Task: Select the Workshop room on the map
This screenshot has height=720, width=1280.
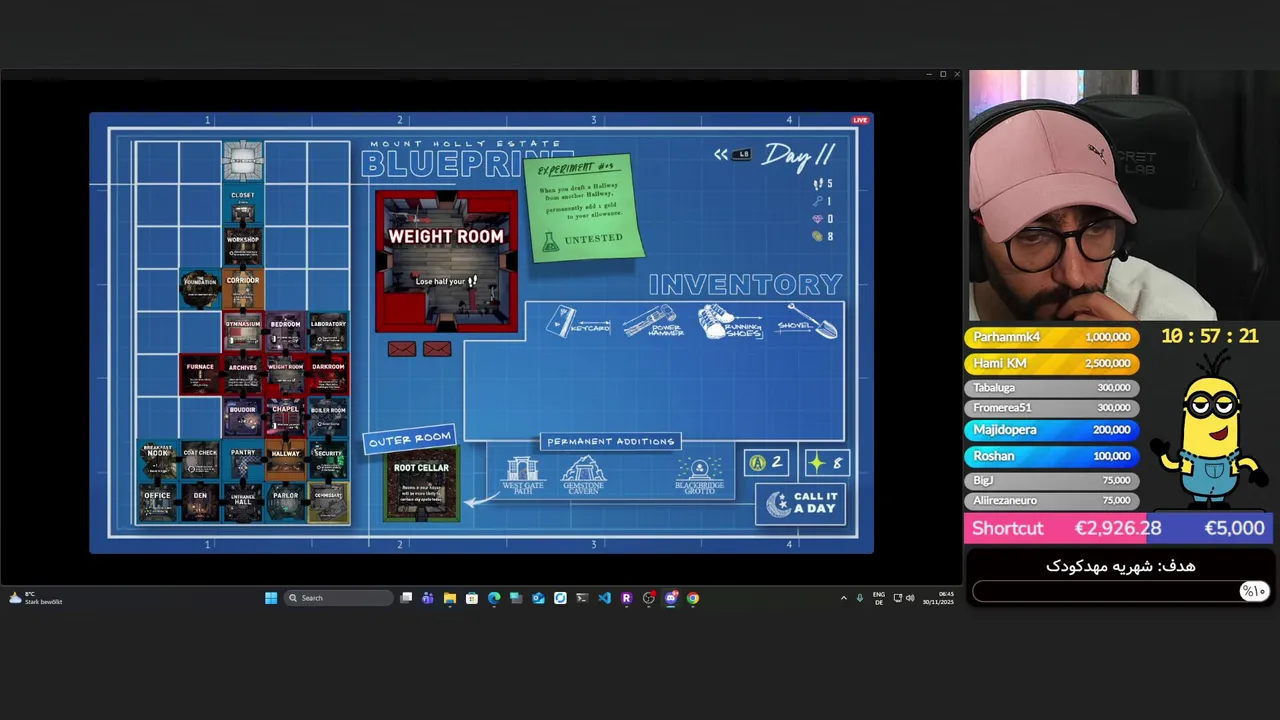Action: (x=243, y=248)
